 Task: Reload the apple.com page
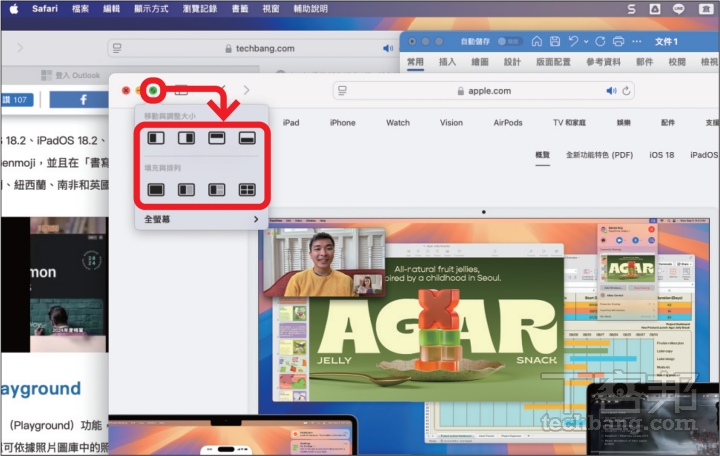[x=626, y=91]
